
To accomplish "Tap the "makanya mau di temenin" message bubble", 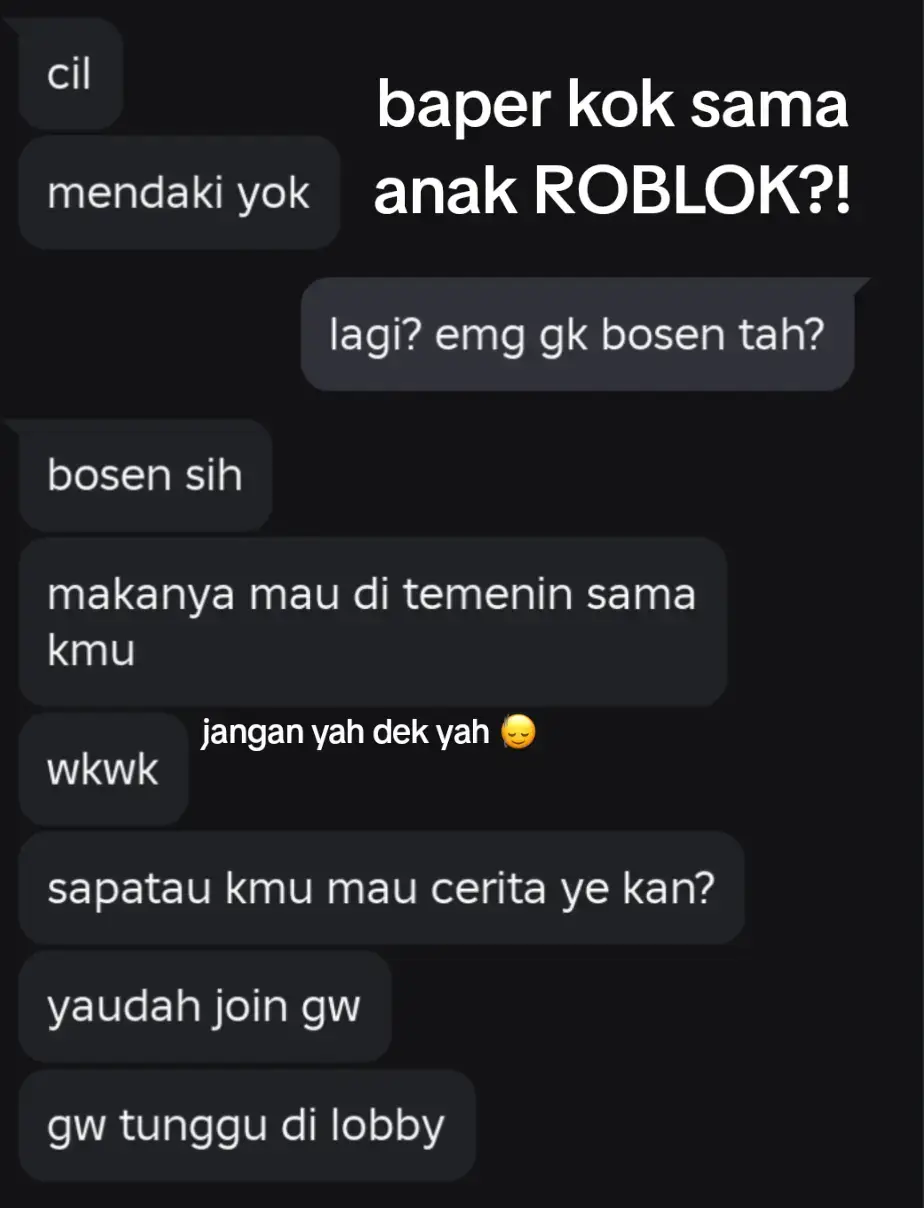I will point(372,622).
